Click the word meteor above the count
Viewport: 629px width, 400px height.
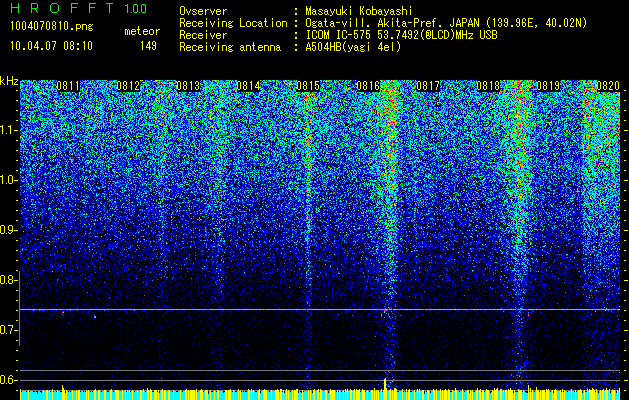[x=142, y=31]
